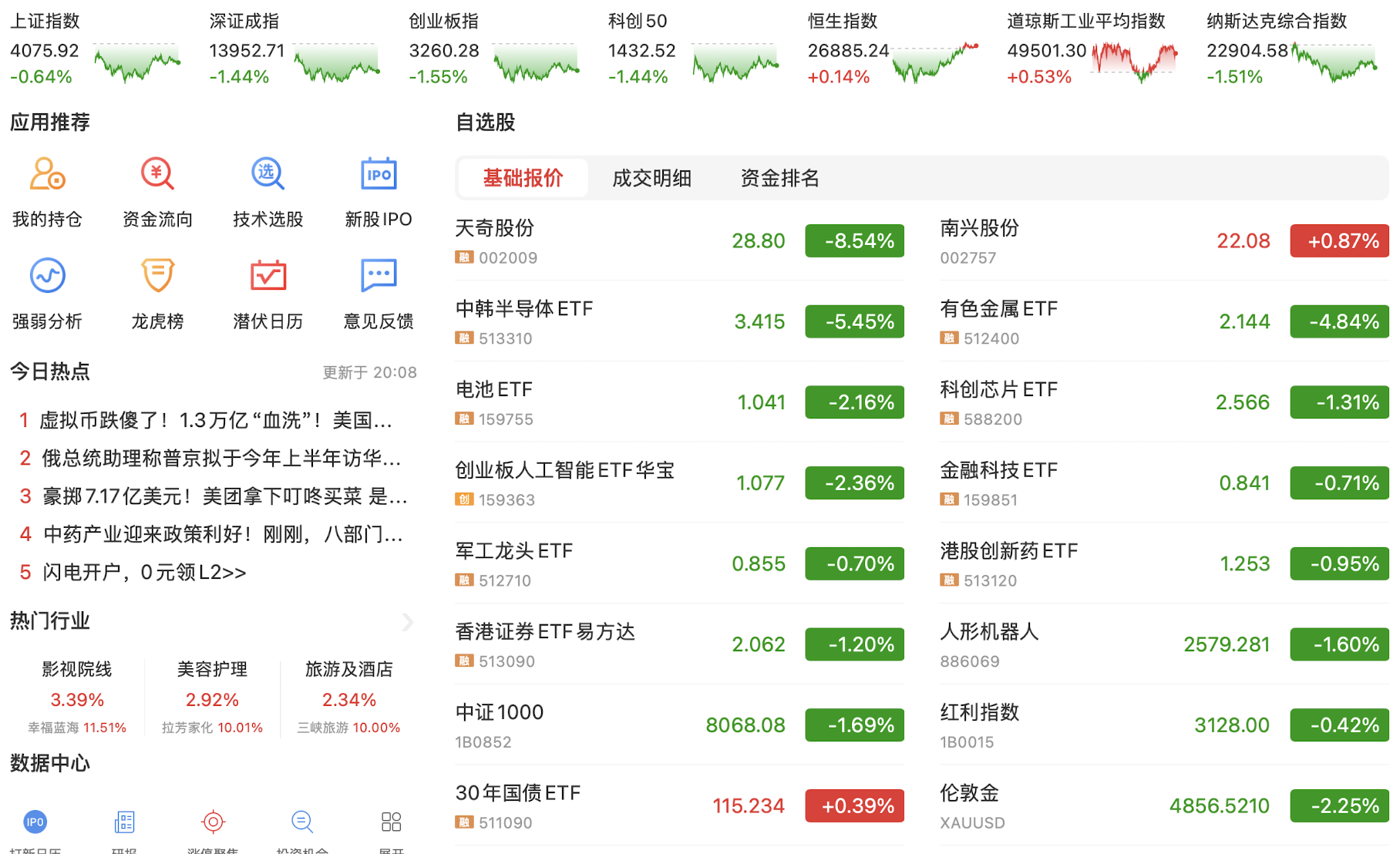Expand 热门行业 section with chevron arrow
The width and height of the screenshot is (1400, 854).
[x=408, y=622]
